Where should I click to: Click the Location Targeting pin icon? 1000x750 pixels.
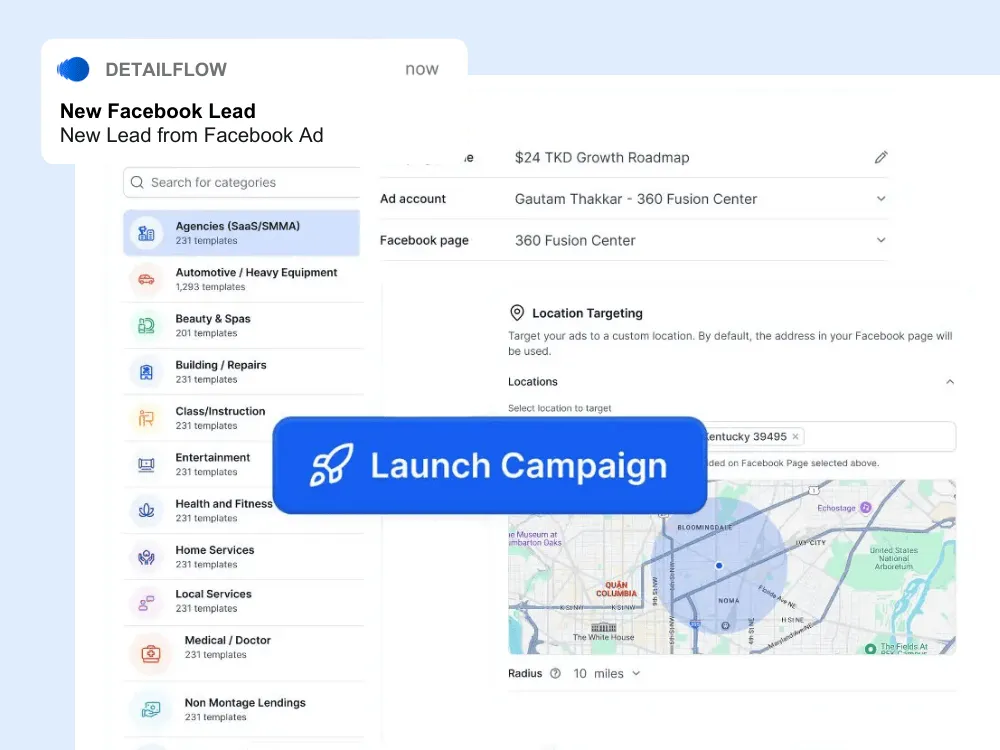click(517, 312)
